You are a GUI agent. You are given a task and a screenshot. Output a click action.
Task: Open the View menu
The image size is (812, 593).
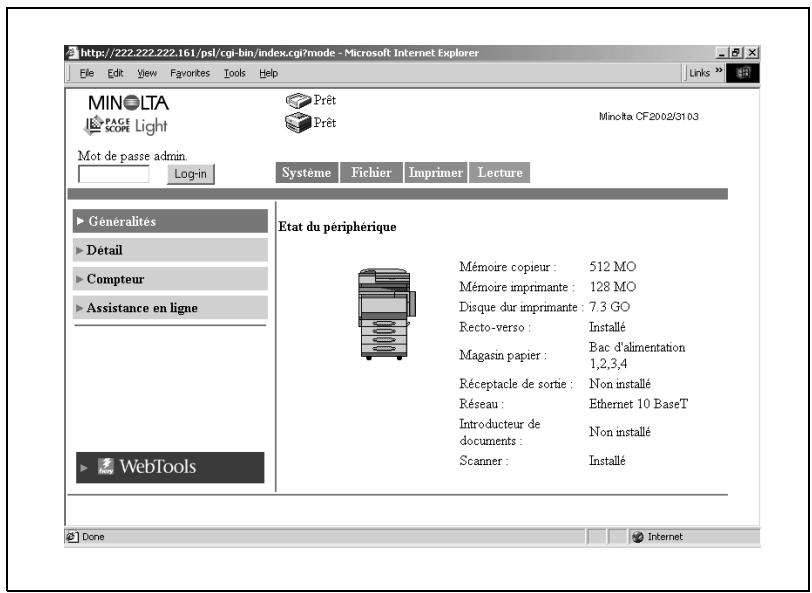[x=147, y=73]
